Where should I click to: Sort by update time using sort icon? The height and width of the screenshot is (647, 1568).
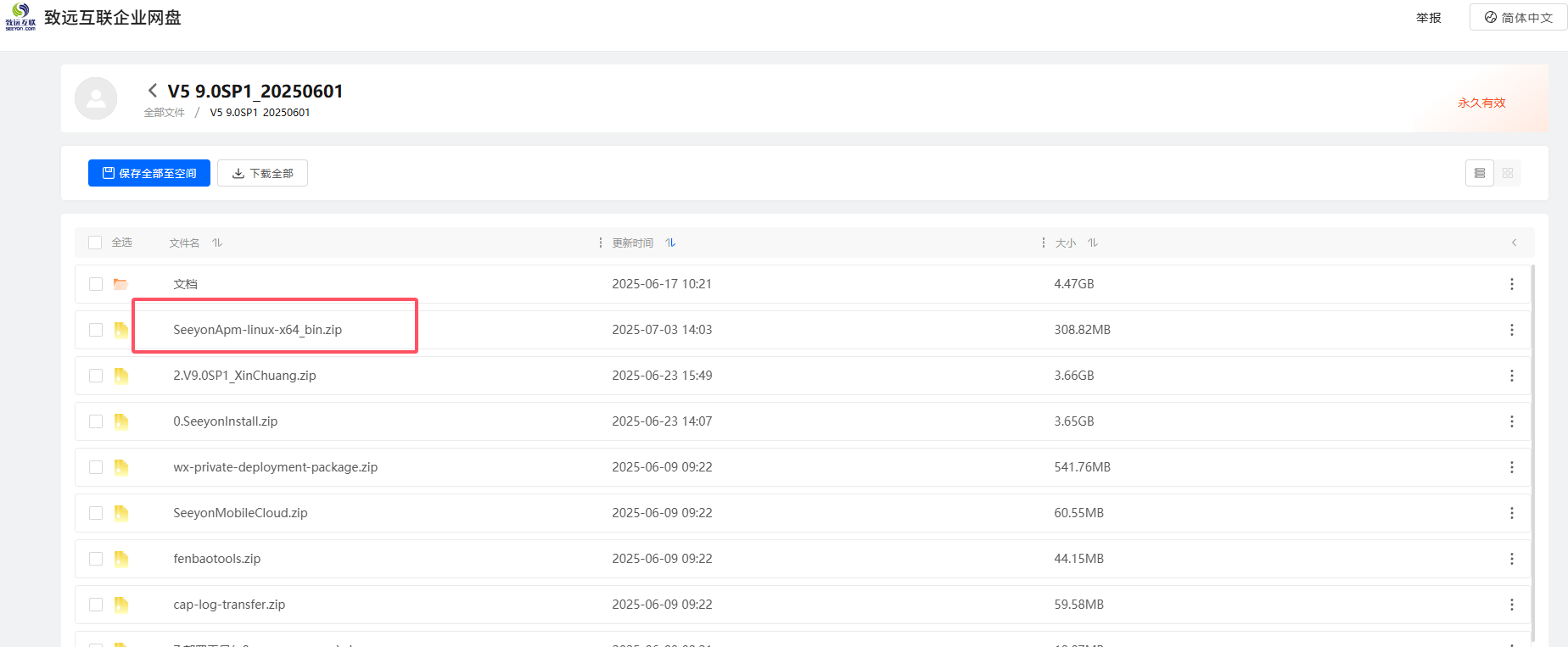[x=670, y=243]
